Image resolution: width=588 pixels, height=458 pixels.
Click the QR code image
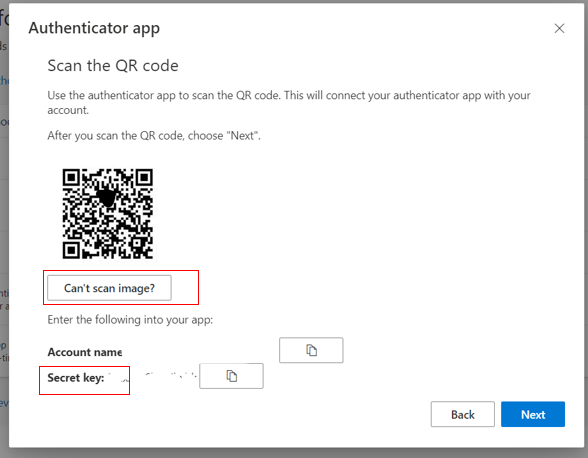[x=108, y=214]
